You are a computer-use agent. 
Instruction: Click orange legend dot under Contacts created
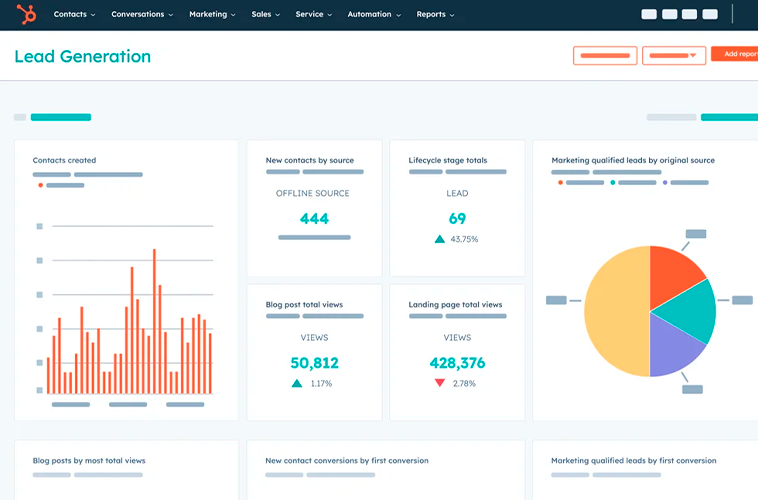pos(41,185)
